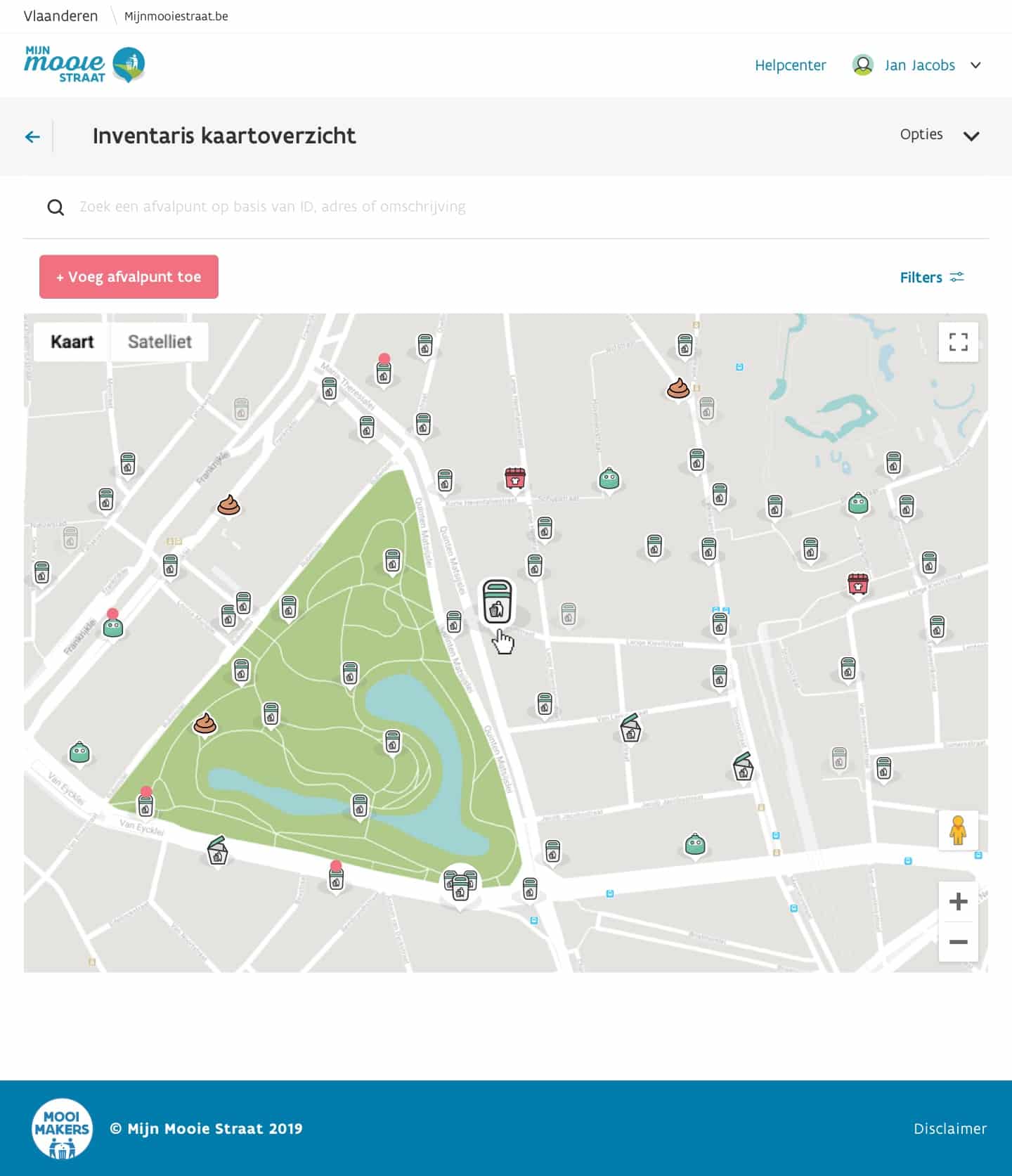Switch map to Kaart view
The height and width of the screenshot is (1176, 1012).
click(x=72, y=342)
